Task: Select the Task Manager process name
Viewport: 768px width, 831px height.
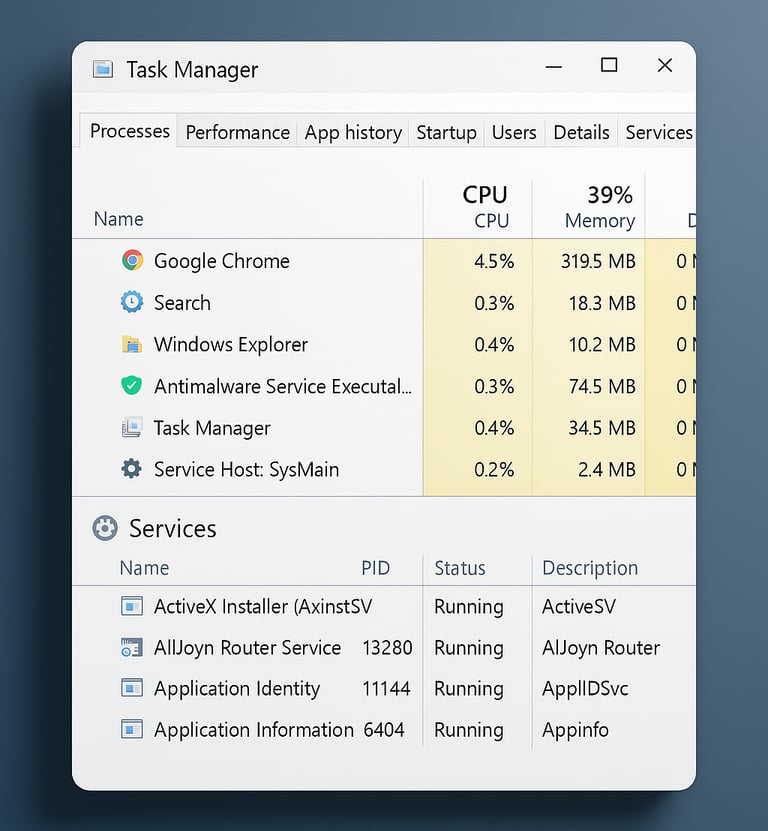Action: click(211, 428)
